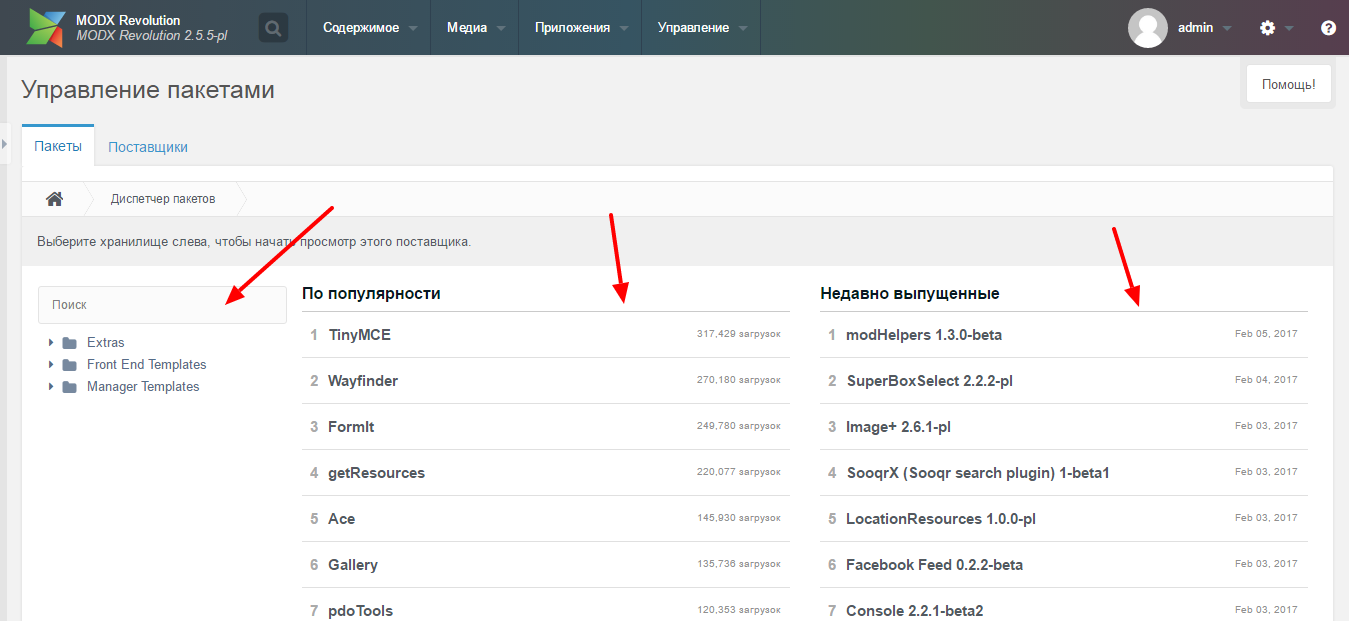The height and width of the screenshot is (621, 1349).
Task: Expand the Front End Templates node arrow
Action: point(51,365)
